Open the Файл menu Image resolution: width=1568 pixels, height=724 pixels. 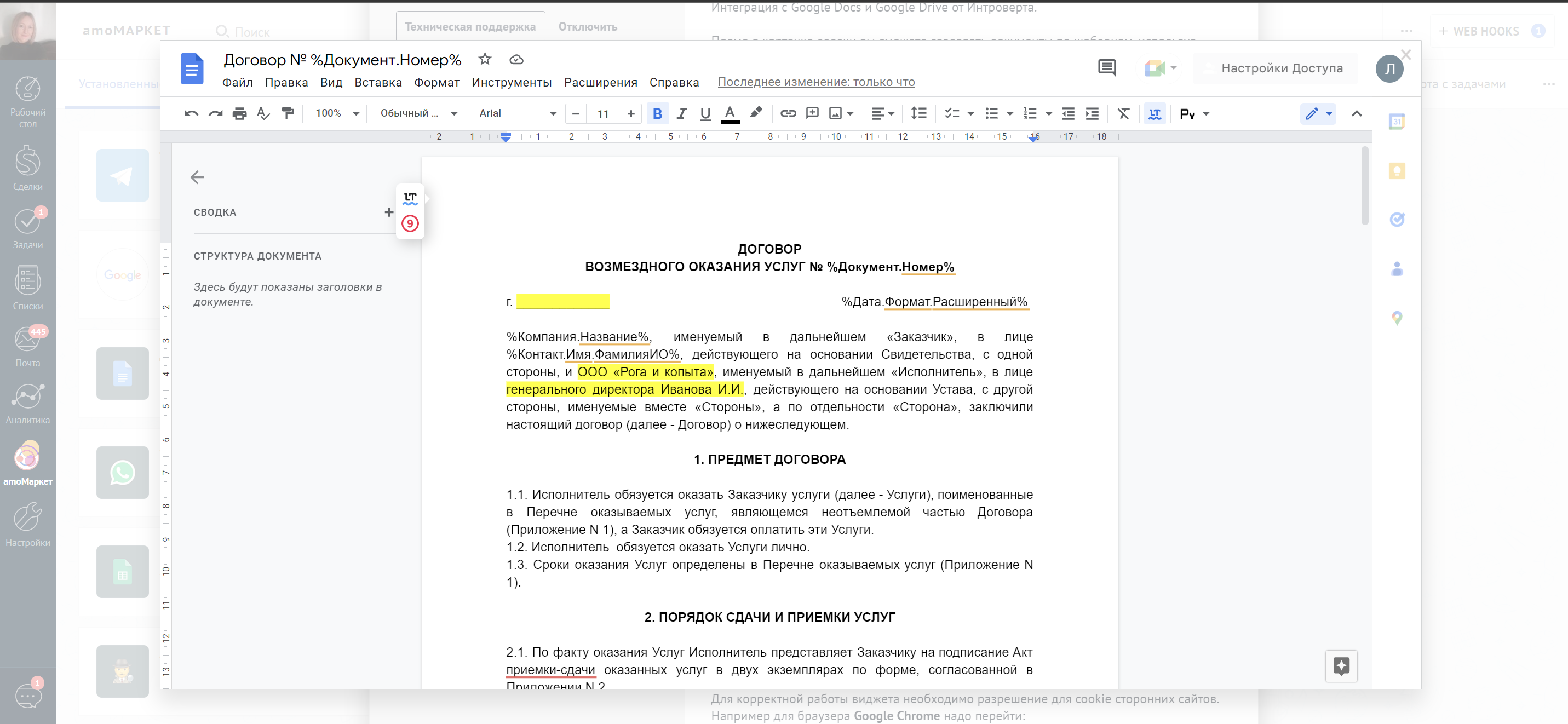[x=237, y=82]
